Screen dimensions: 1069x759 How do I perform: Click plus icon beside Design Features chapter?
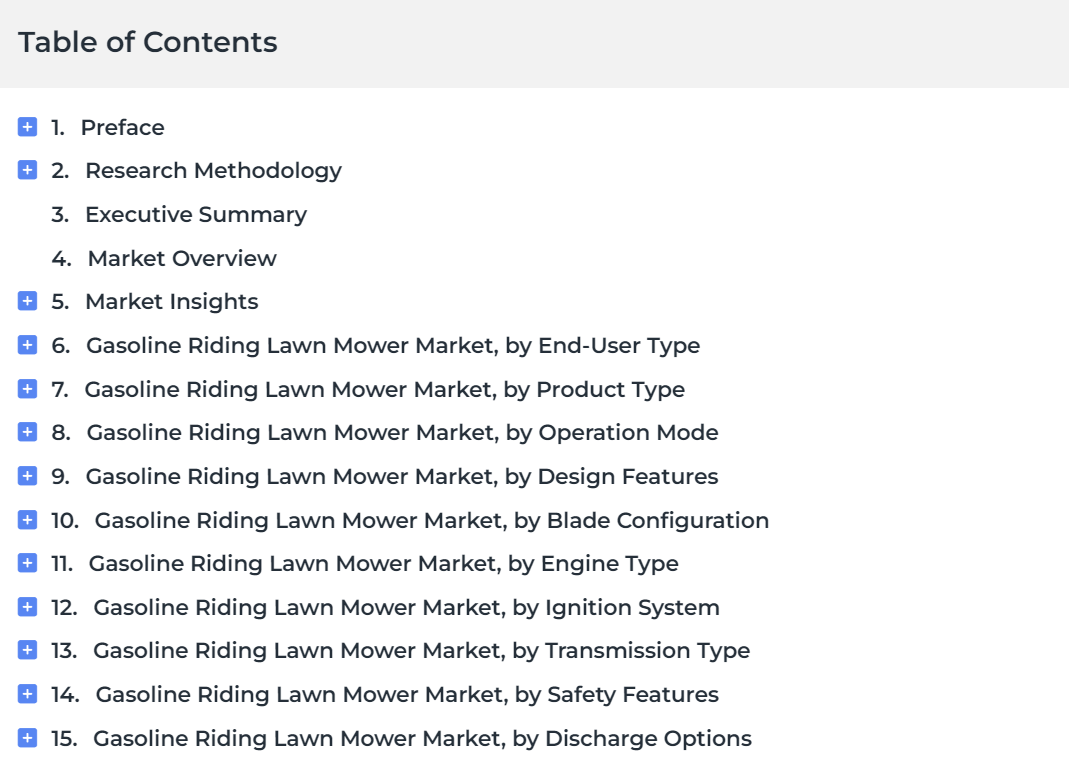click(x=27, y=476)
